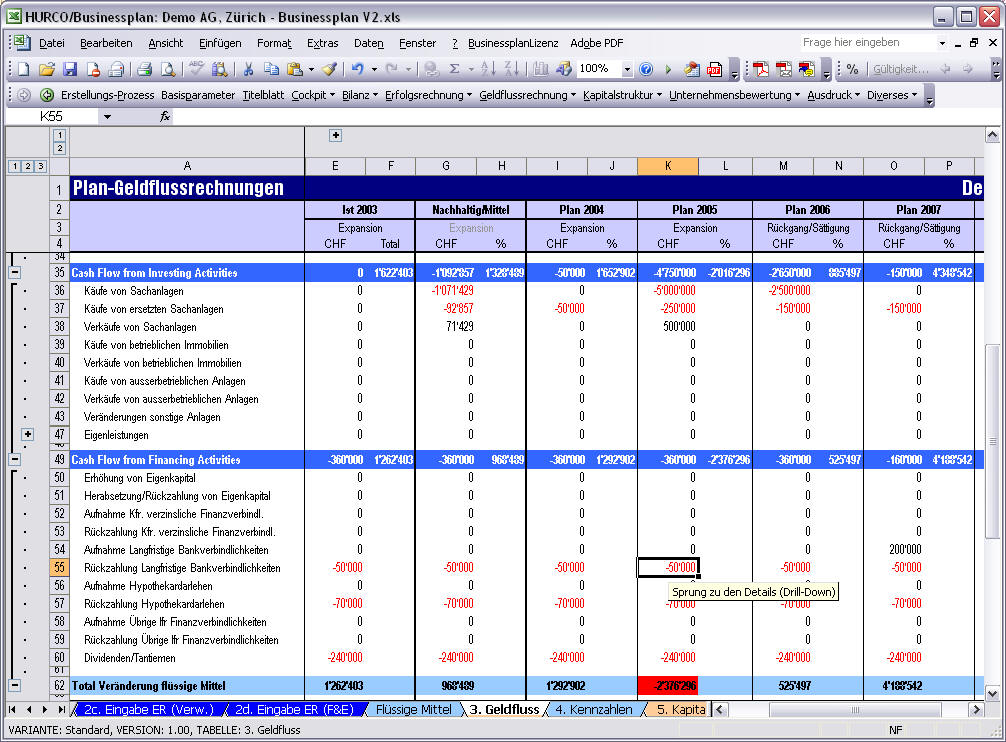Show column outline level 2
This screenshot has width=1006, height=742.
tap(59, 148)
